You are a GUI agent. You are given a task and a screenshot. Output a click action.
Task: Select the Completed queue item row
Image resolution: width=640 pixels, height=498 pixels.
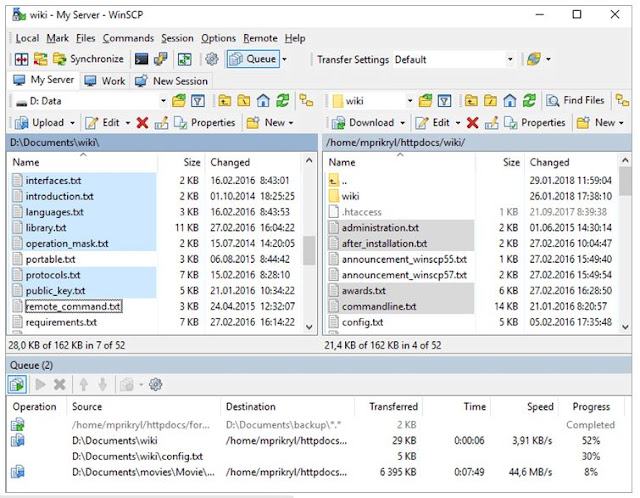(x=315, y=425)
